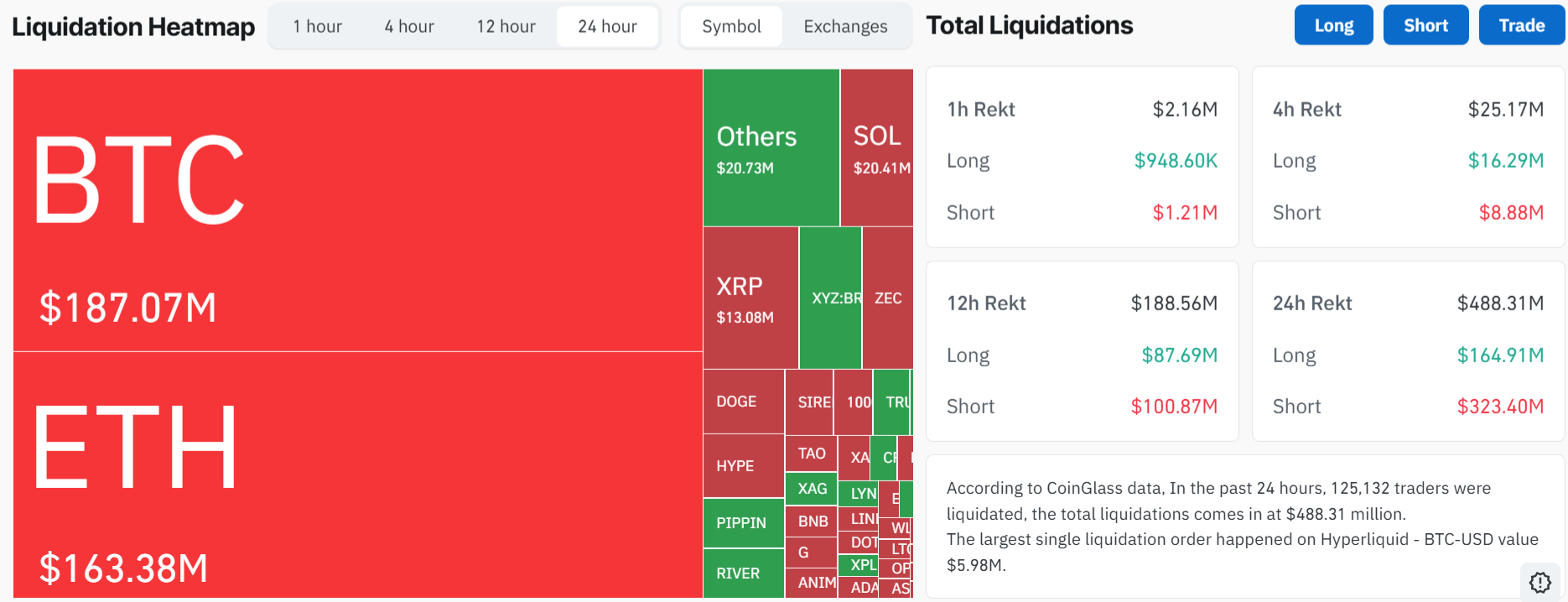Click the blue Long button
The image size is (1568, 602).
point(1333,24)
